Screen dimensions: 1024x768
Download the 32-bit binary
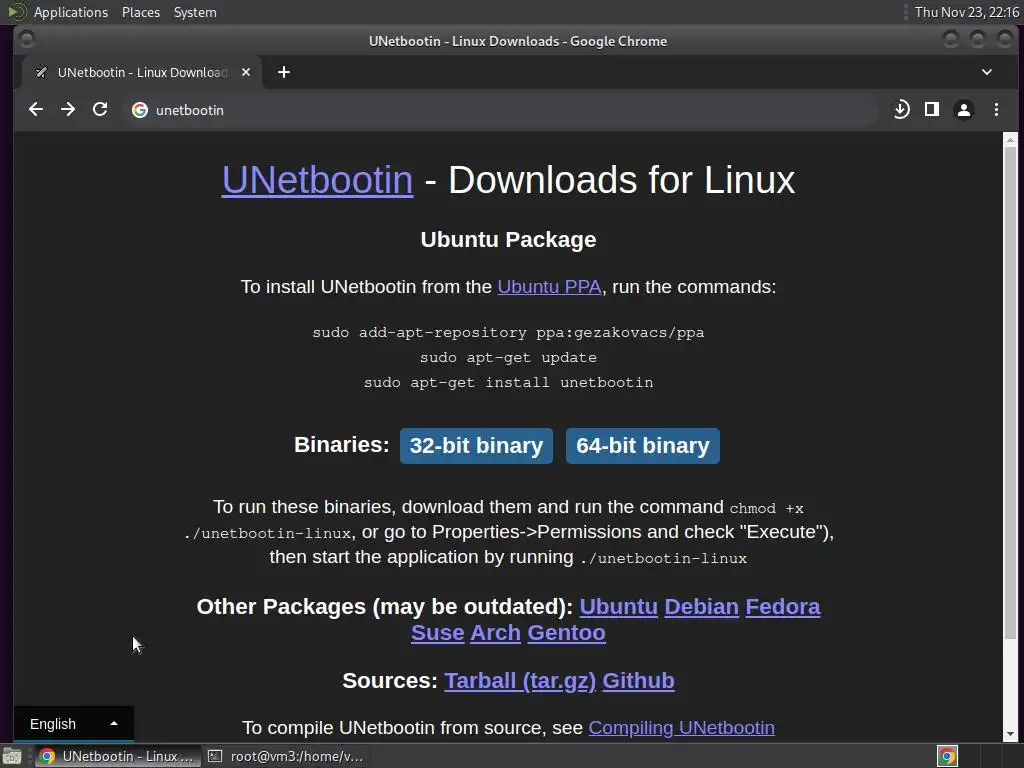[x=476, y=445]
